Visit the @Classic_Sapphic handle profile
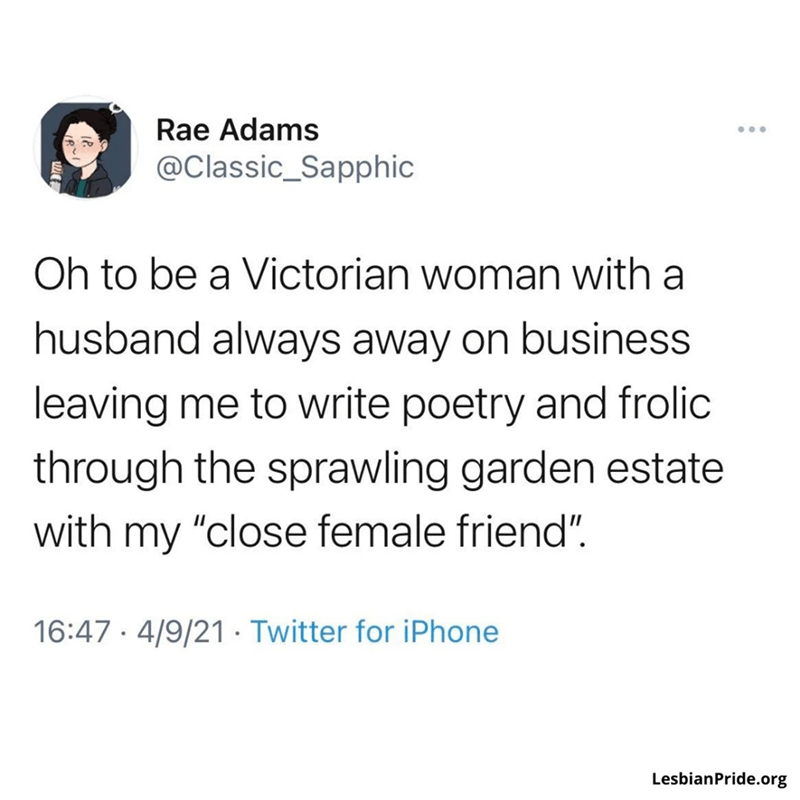The image size is (800, 800). click(285, 167)
